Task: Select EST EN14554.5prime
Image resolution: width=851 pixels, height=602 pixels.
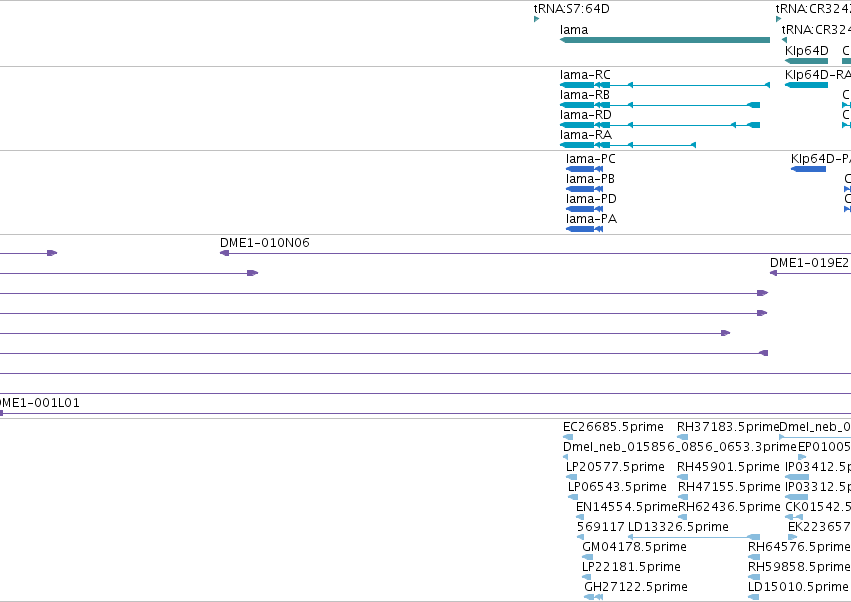Action: [x=627, y=507]
